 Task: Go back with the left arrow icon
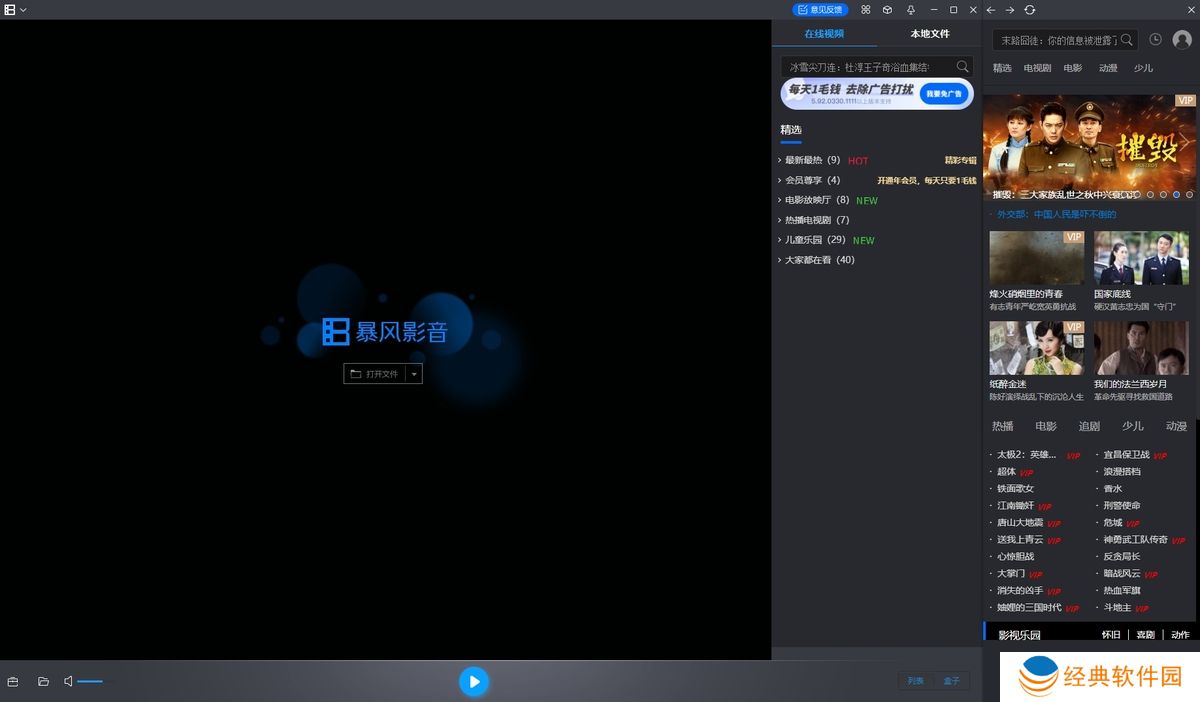(991, 9)
